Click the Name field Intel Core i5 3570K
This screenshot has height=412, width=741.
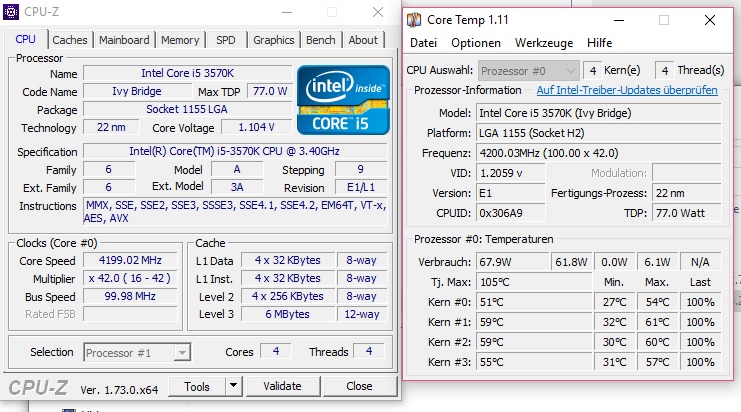point(188,73)
